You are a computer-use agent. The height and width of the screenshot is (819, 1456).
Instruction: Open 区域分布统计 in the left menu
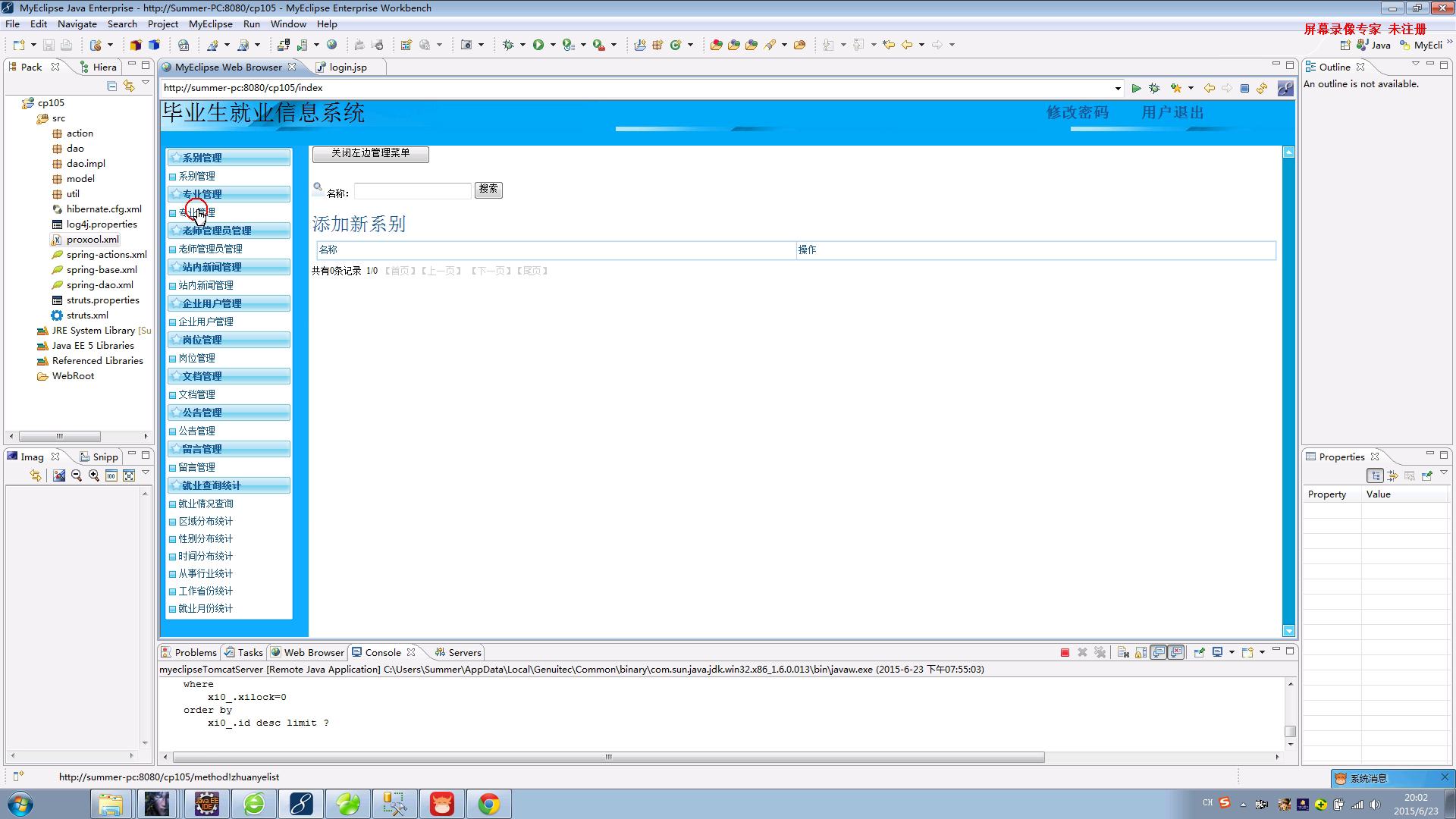click(x=206, y=521)
